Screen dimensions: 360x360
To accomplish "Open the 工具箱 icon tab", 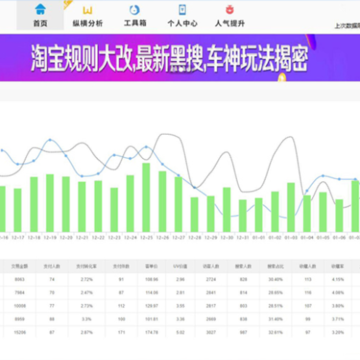I will pyautogui.click(x=135, y=15).
